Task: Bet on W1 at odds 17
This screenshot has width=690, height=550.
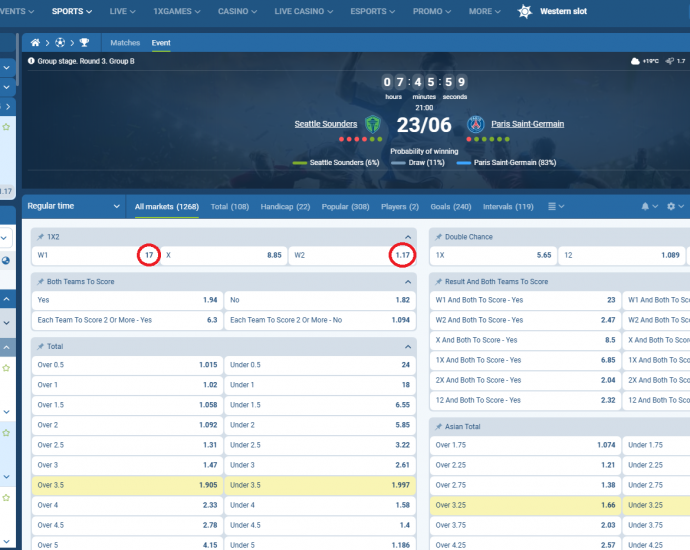Action: pos(95,255)
